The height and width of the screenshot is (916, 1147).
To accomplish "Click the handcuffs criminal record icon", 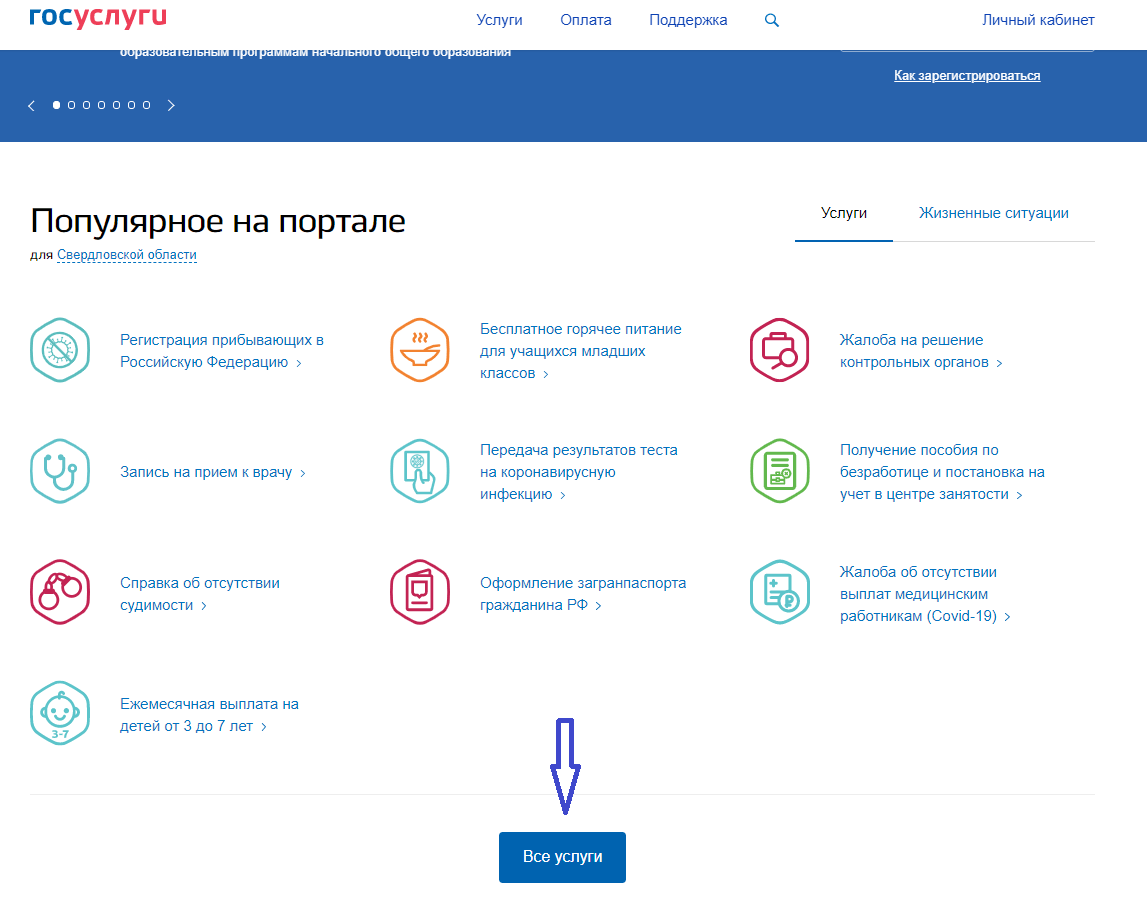I will (x=60, y=592).
